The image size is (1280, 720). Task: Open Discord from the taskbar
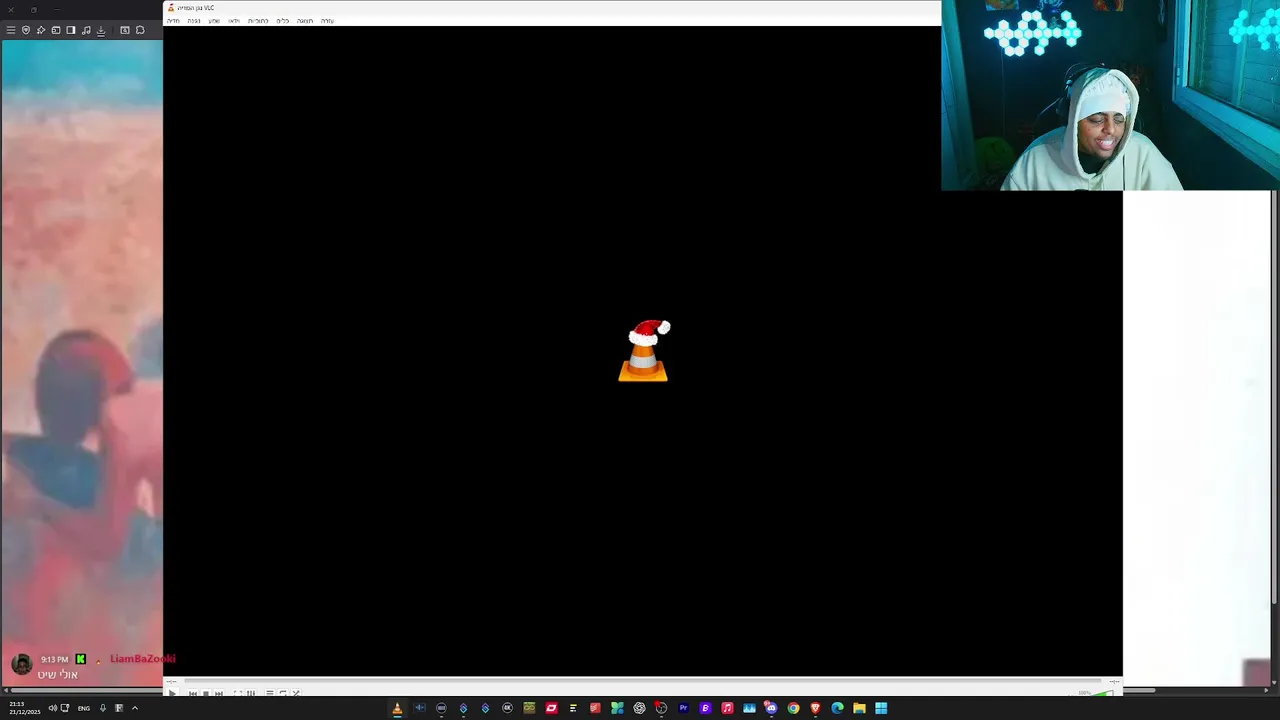pyautogui.click(x=771, y=708)
